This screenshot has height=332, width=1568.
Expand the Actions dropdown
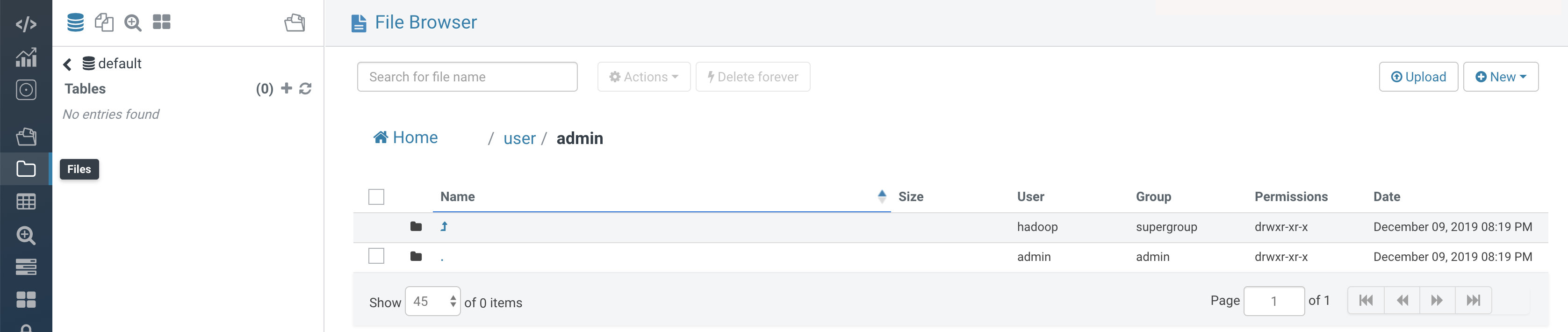(x=643, y=77)
